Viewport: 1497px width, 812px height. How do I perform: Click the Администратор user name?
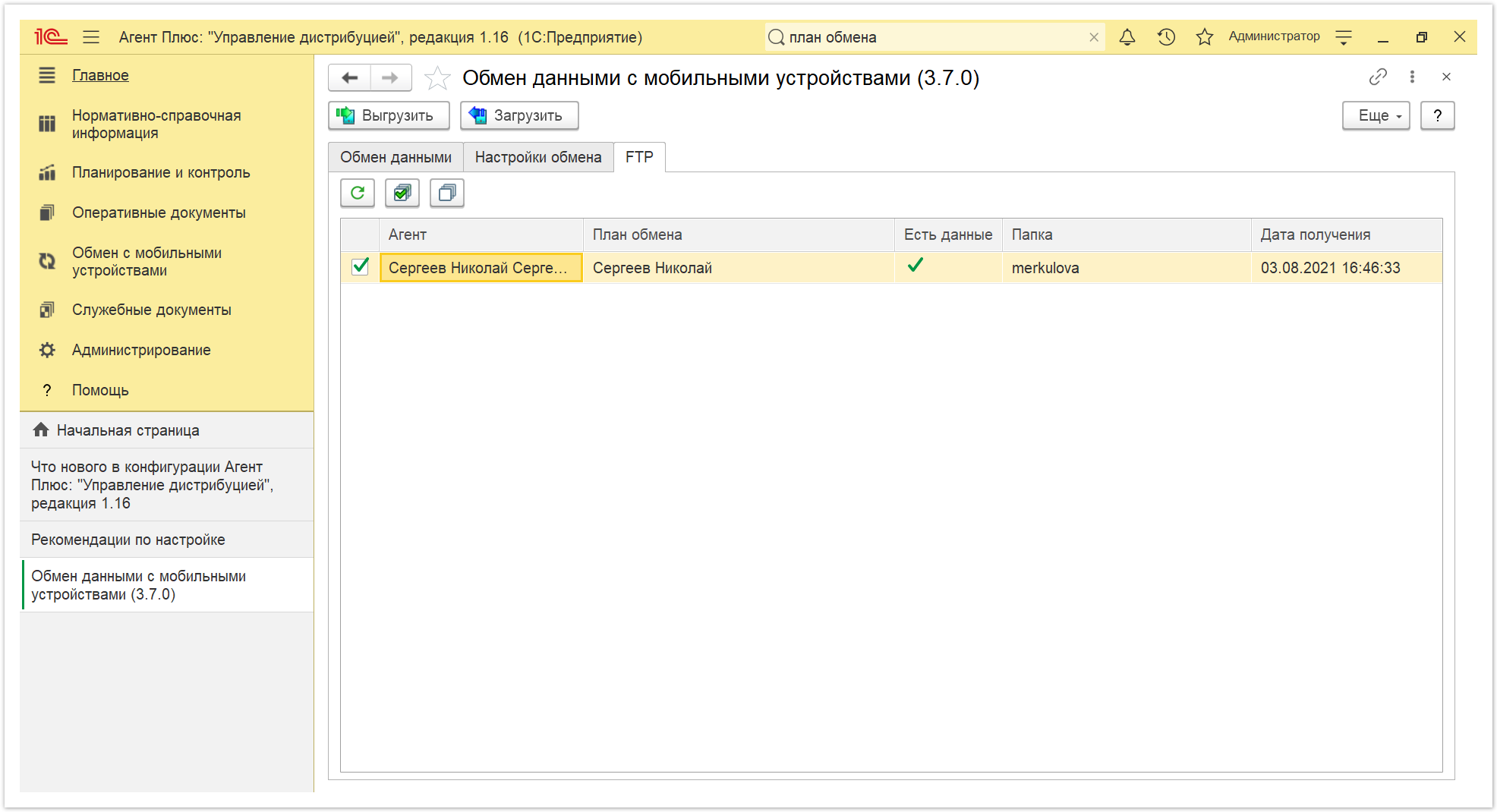pyautogui.click(x=1274, y=36)
